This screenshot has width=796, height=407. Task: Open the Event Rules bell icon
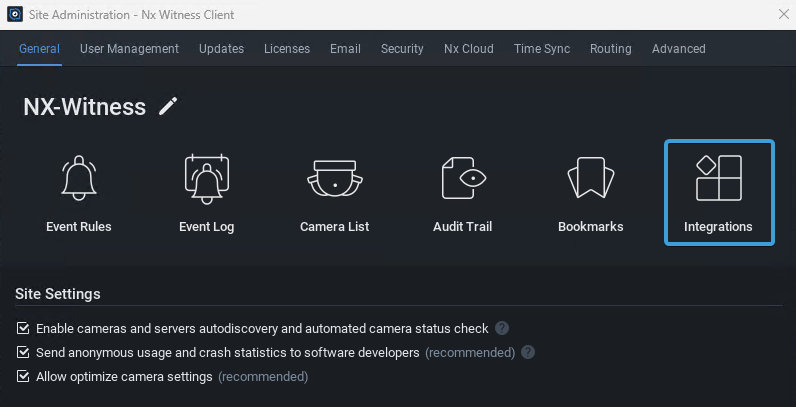(79, 179)
